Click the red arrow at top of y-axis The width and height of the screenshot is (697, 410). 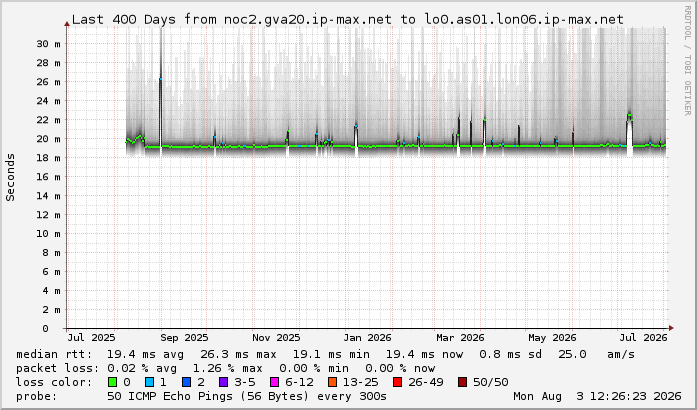(67, 24)
